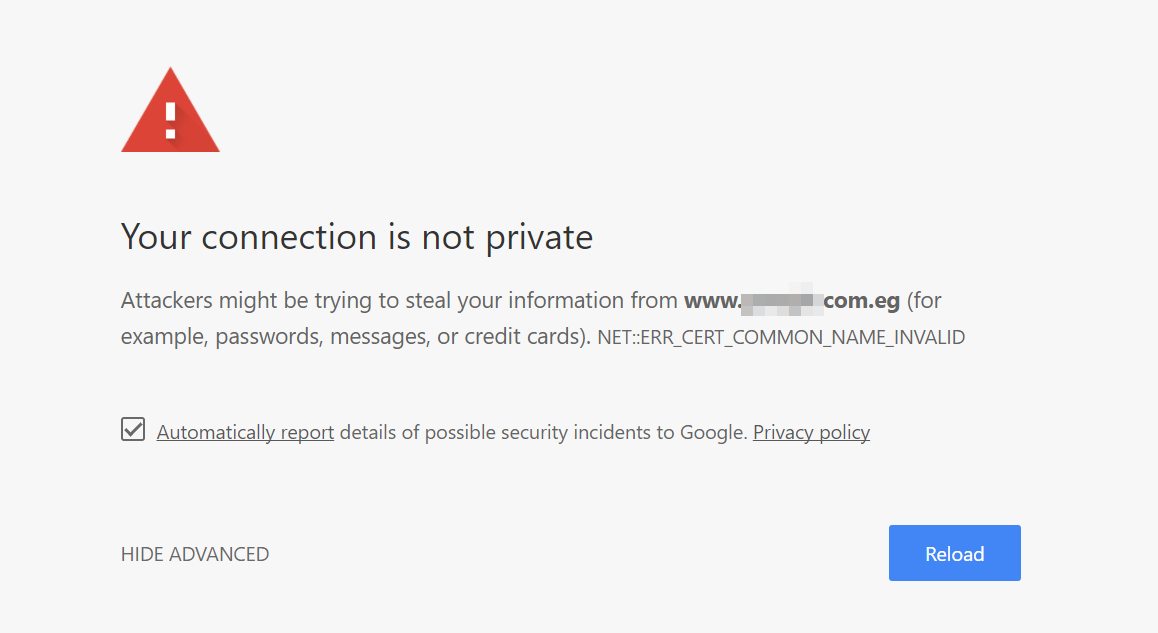
Task: Select the heading Your connection is not private
Action: tap(356, 237)
